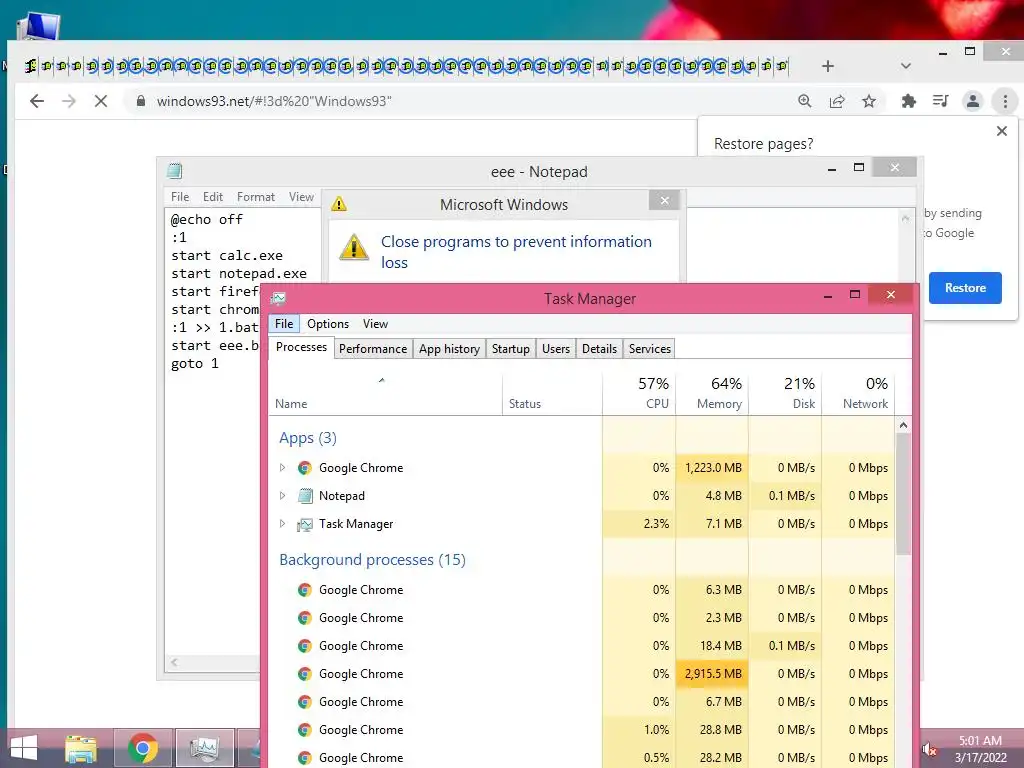Switch to the Performance tab

coord(373,349)
